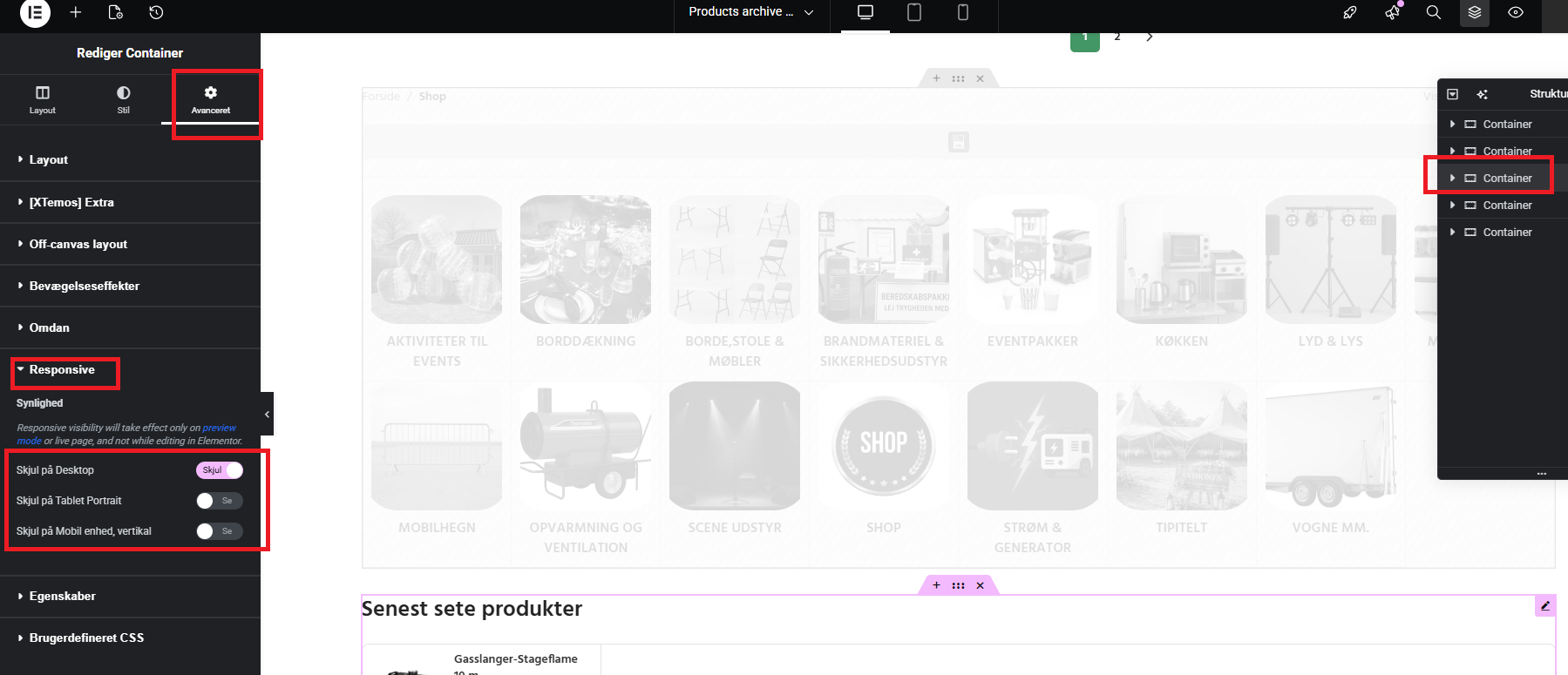The width and height of the screenshot is (1568, 675).
Task: Open the BORDDÆKNING category thumbnail
Action: (586, 260)
